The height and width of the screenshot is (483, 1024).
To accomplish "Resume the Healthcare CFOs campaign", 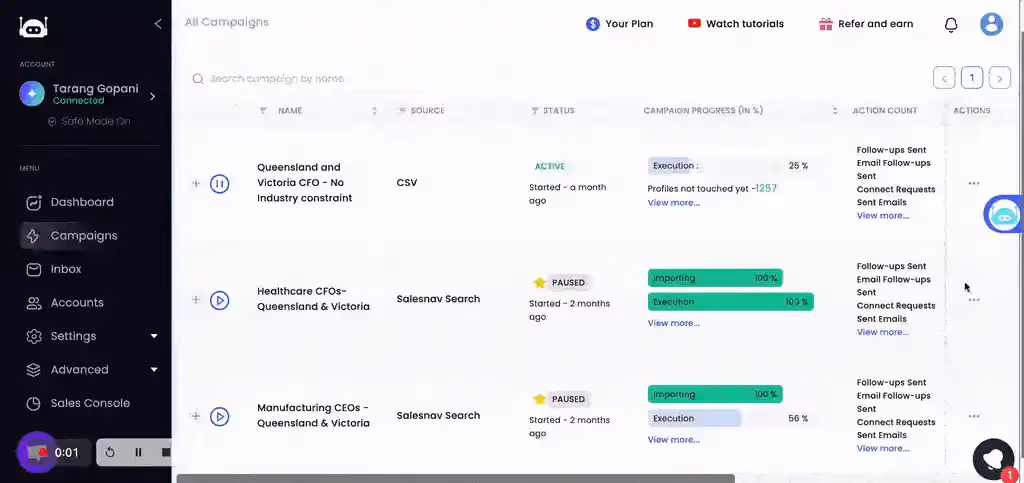I will 219,300.
